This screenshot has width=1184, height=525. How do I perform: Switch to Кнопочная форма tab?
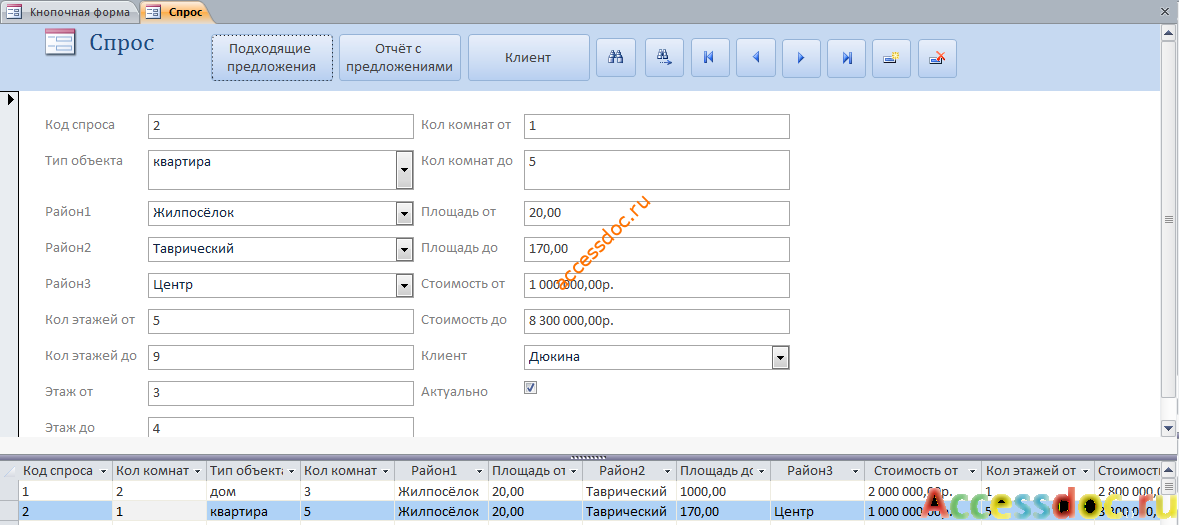point(70,11)
